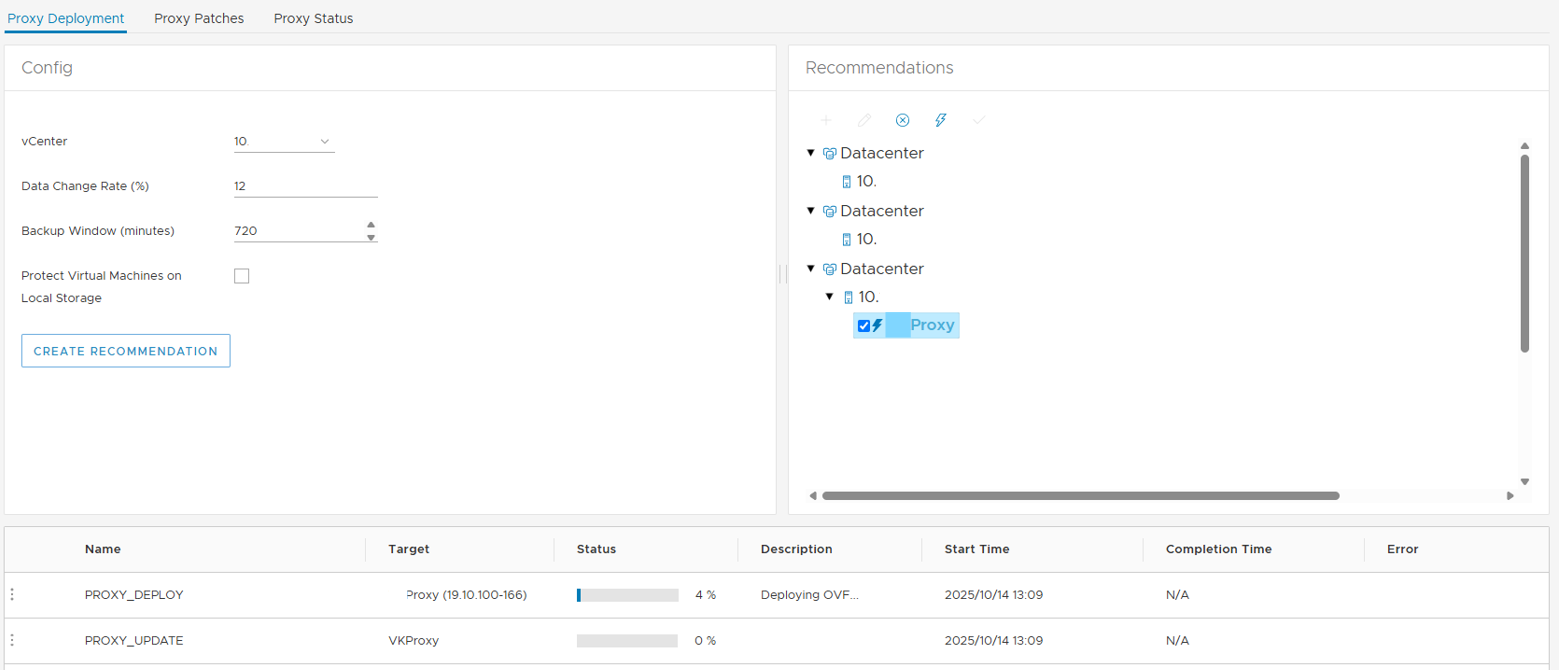Uncheck the Proxy checkbox in the tree

tap(864, 325)
